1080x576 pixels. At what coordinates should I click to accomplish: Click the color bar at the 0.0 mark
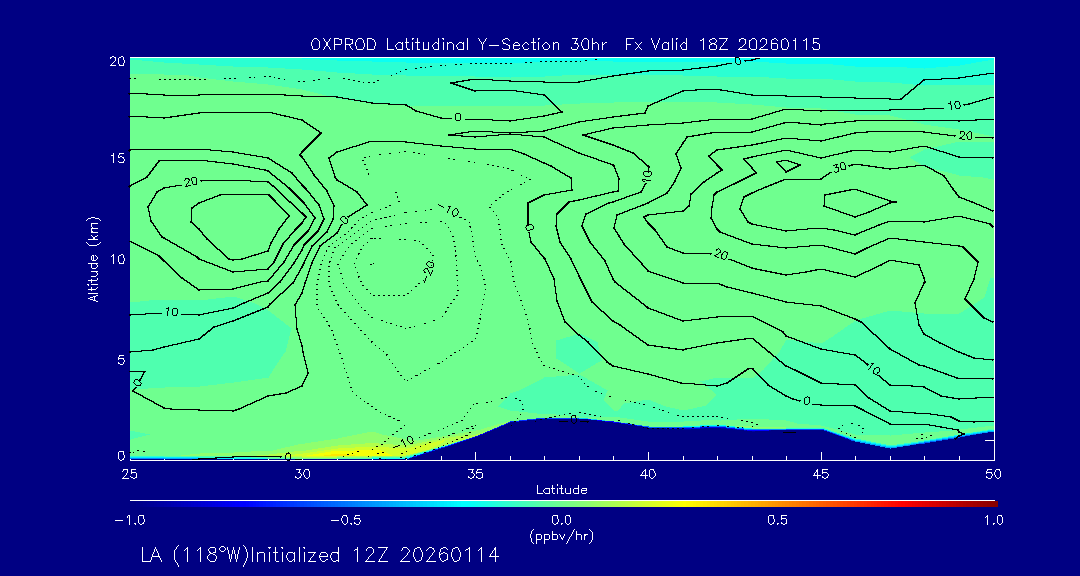tap(562, 503)
